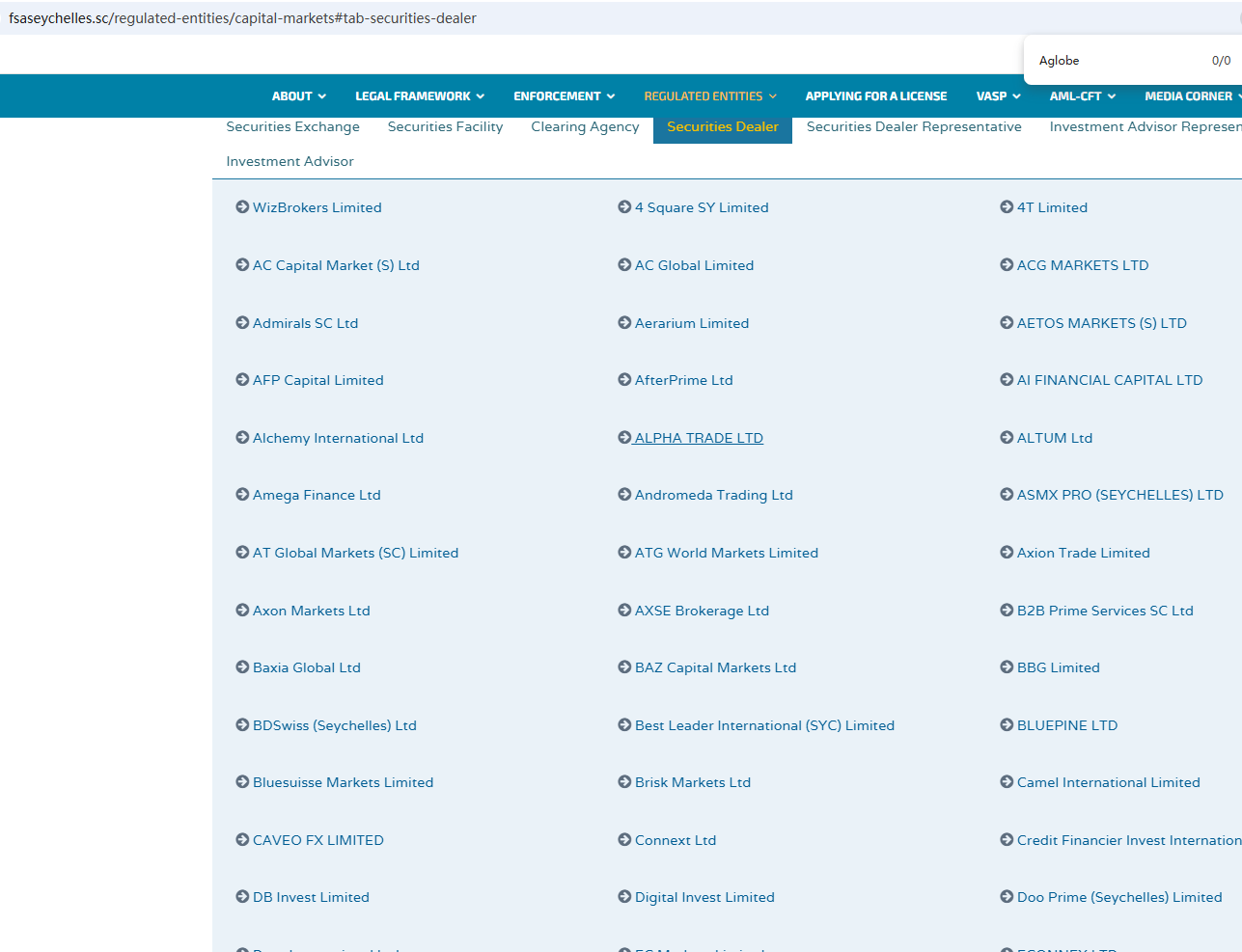Open the BDSwiss (Seychelles) Ltd entry

335,725
